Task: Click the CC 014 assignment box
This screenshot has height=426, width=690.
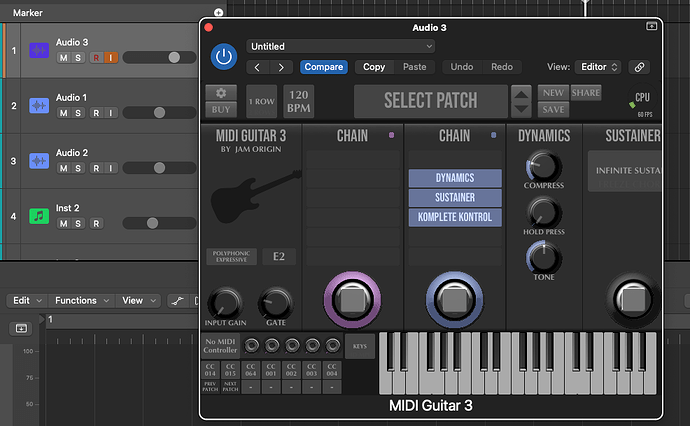Action: (x=210, y=370)
